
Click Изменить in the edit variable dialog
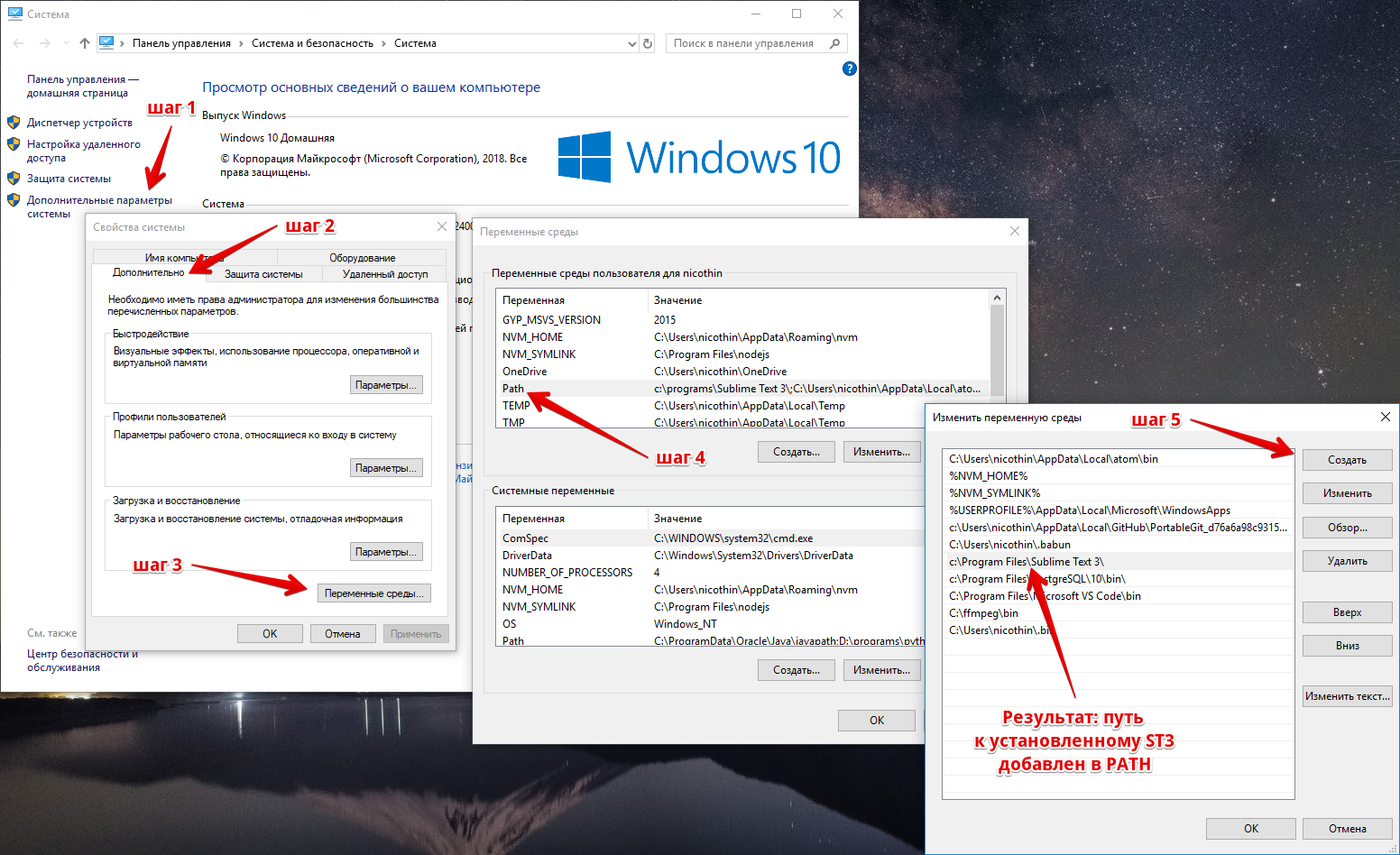pyautogui.click(x=1347, y=493)
